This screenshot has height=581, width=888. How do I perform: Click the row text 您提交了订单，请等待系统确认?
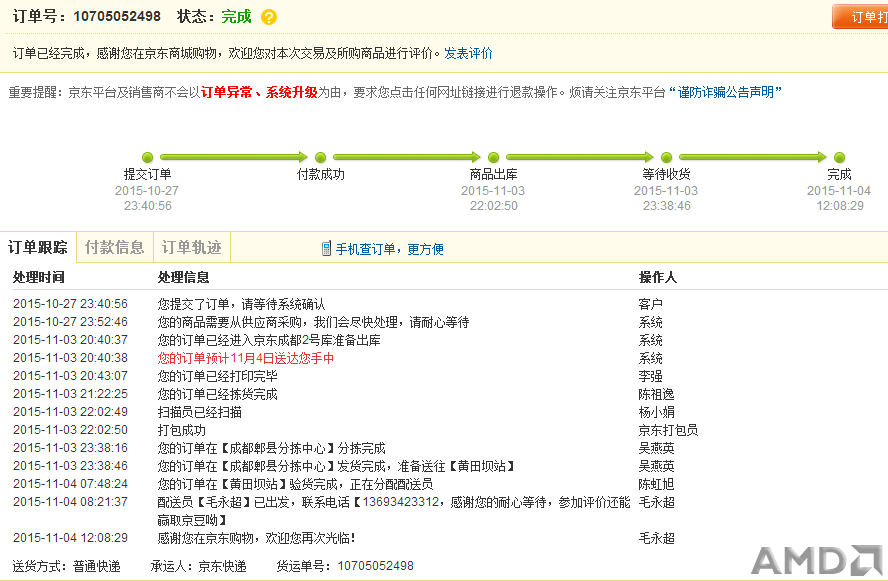(241, 304)
